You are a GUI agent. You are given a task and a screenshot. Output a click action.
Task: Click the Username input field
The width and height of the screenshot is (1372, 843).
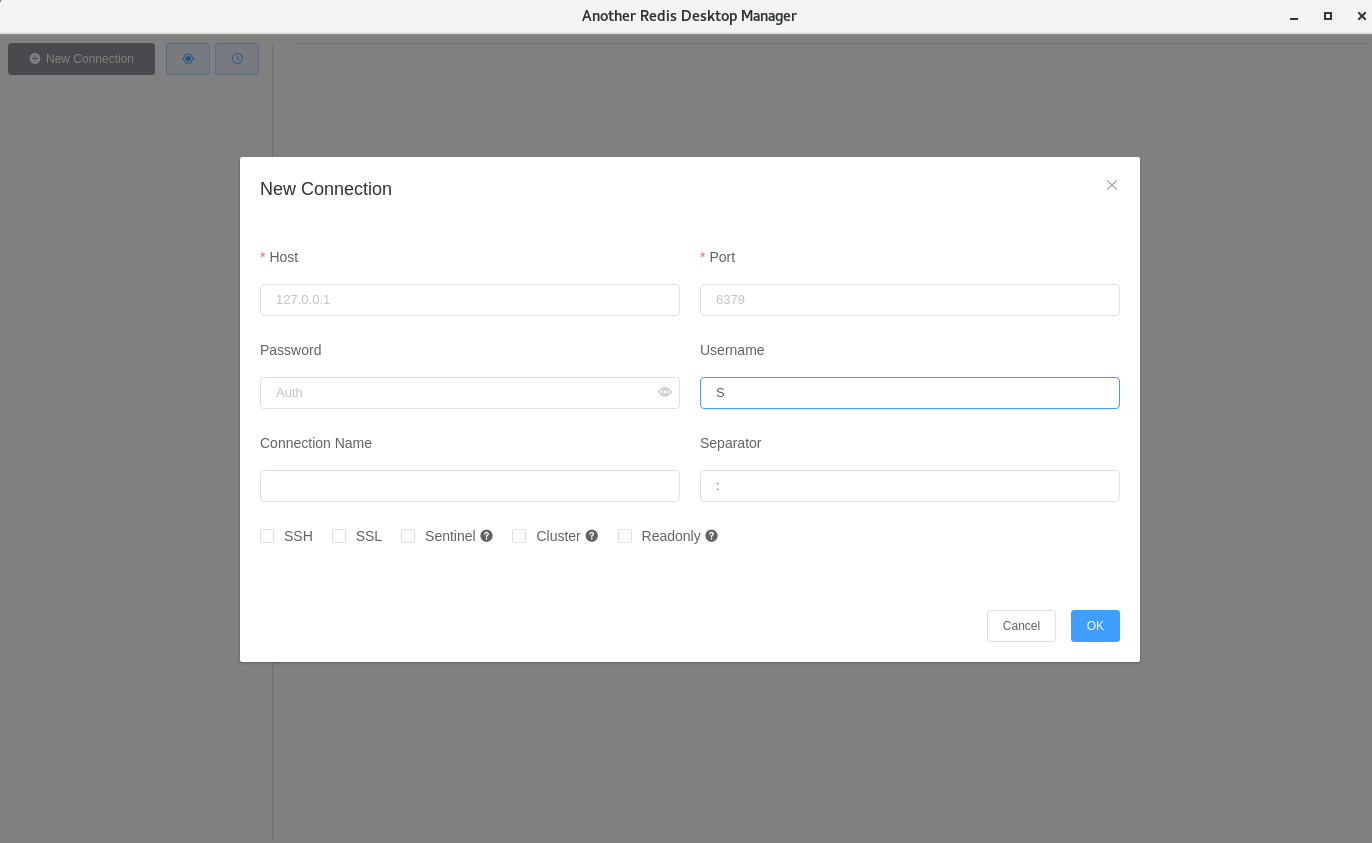pos(910,393)
